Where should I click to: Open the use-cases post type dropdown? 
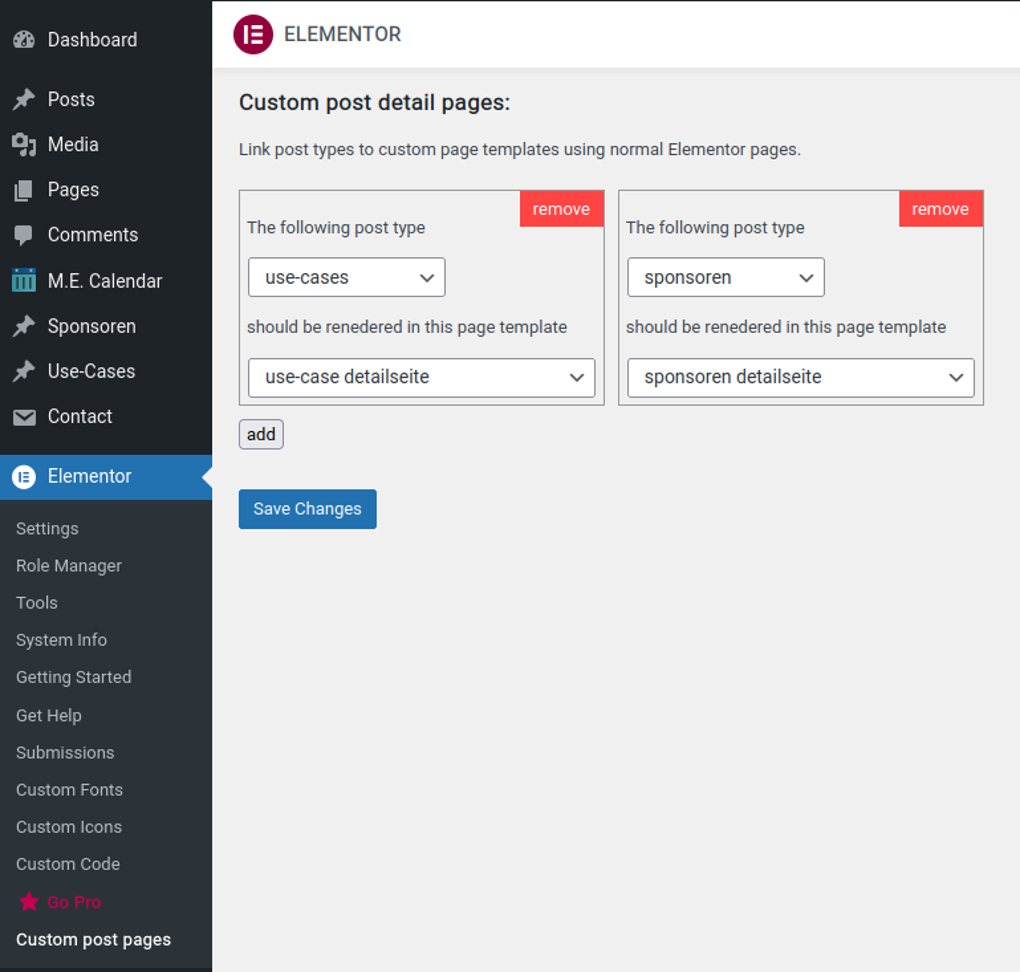pos(346,277)
